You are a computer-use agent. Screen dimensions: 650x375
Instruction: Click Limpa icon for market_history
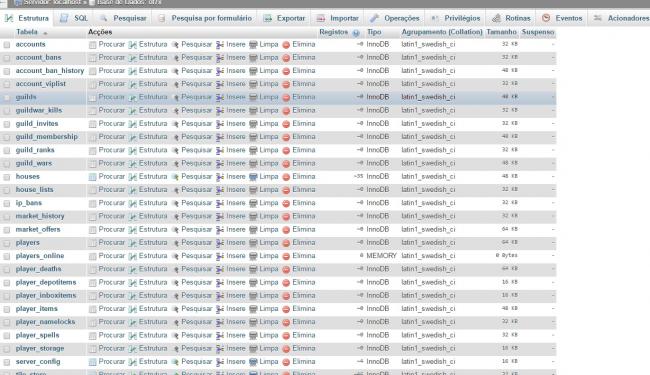(x=253, y=217)
